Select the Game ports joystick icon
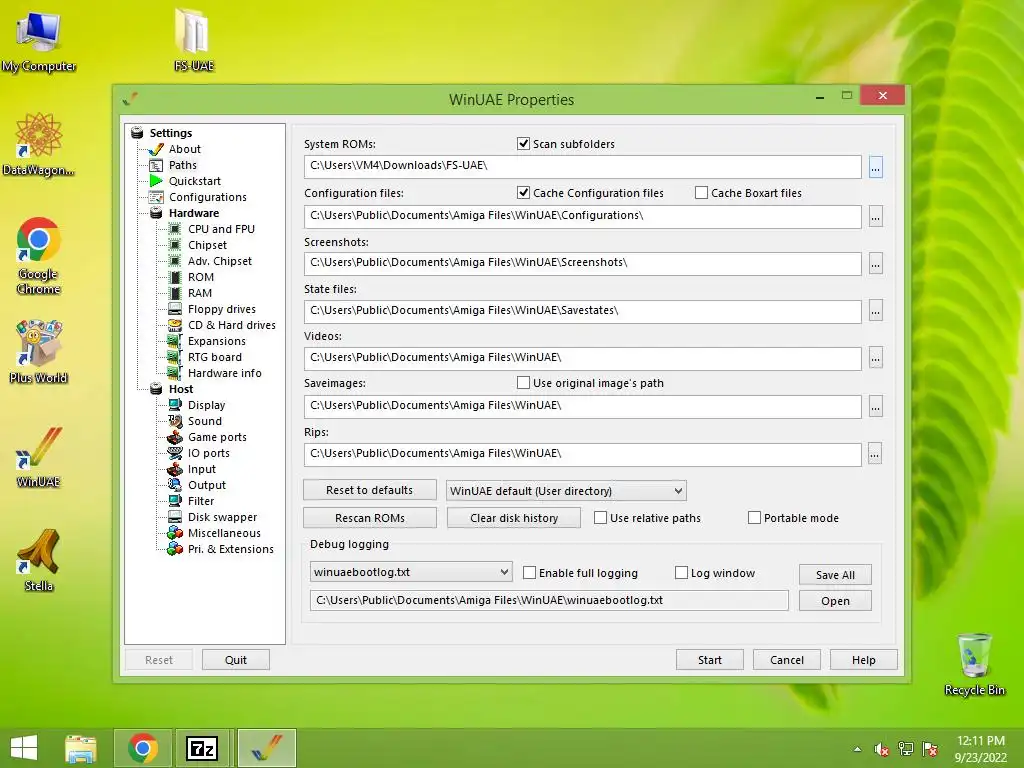 (175, 437)
